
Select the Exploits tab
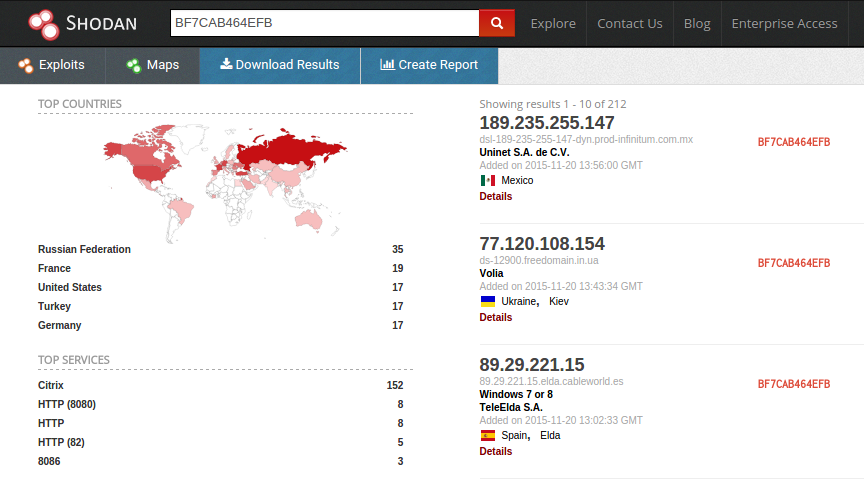(52, 65)
